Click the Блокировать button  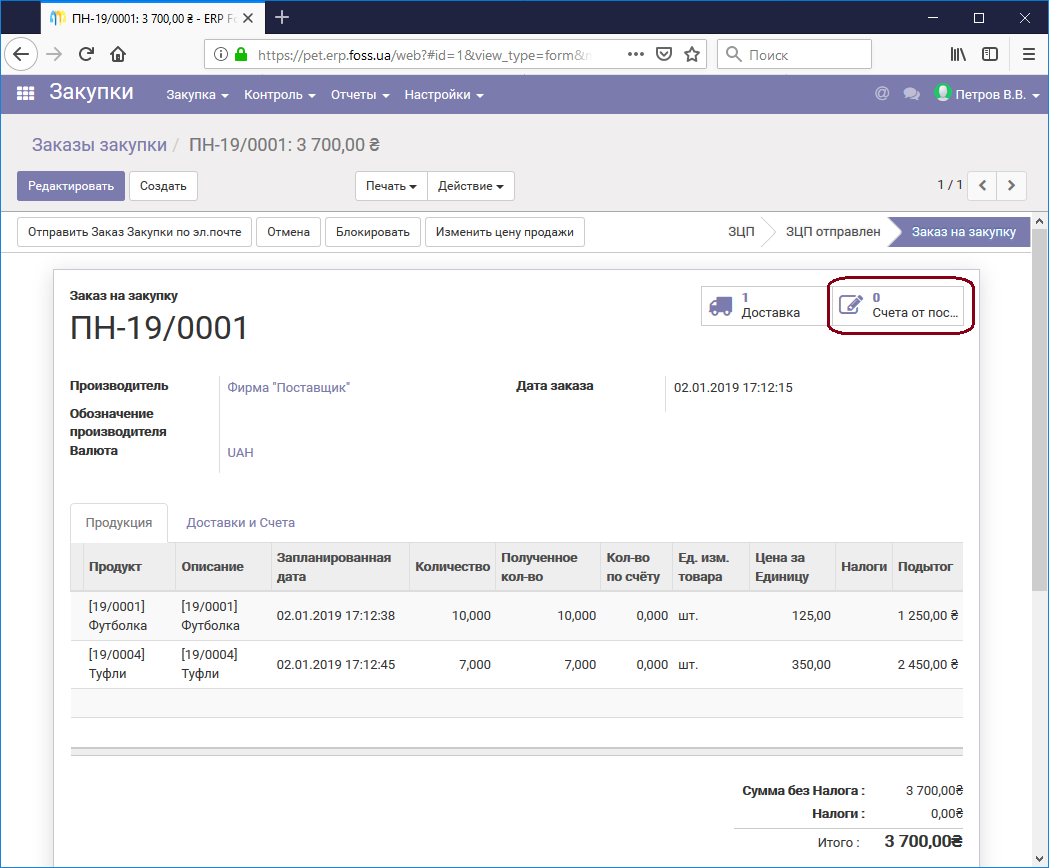pos(373,232)
